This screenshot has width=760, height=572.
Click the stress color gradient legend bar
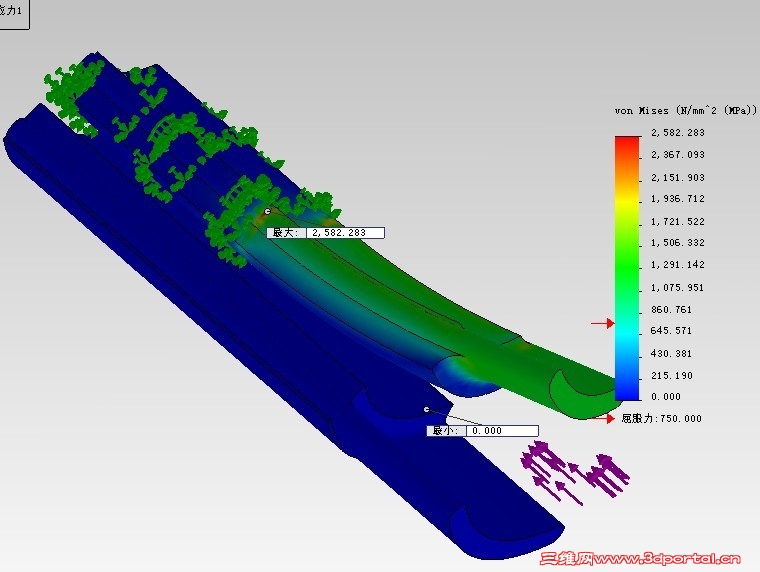[627, 268]
